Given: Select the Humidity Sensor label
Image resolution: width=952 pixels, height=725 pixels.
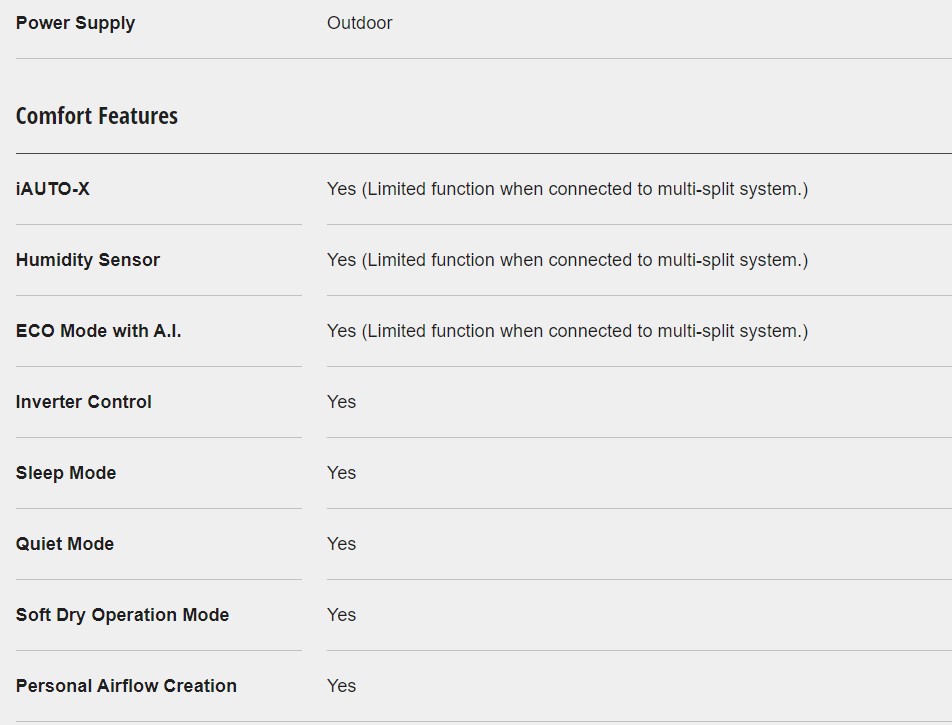Looking at the screenshot, I should coord(88,260).
